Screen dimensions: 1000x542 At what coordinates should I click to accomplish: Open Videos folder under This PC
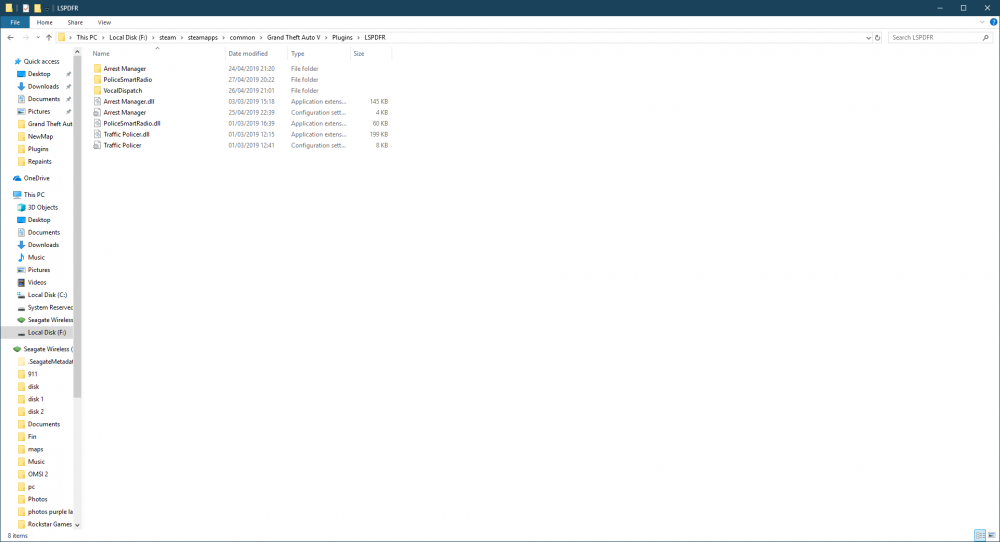pos(37,282)
